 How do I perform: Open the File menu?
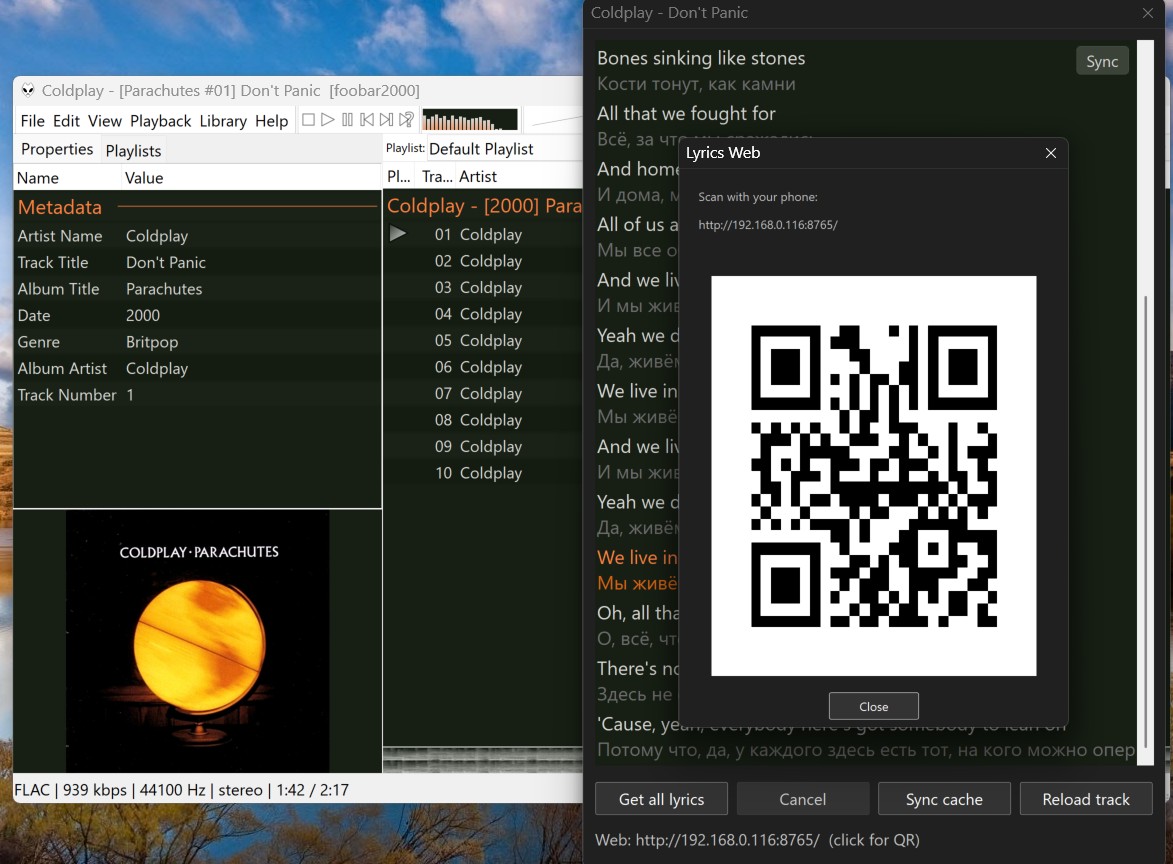click(32, 121)
